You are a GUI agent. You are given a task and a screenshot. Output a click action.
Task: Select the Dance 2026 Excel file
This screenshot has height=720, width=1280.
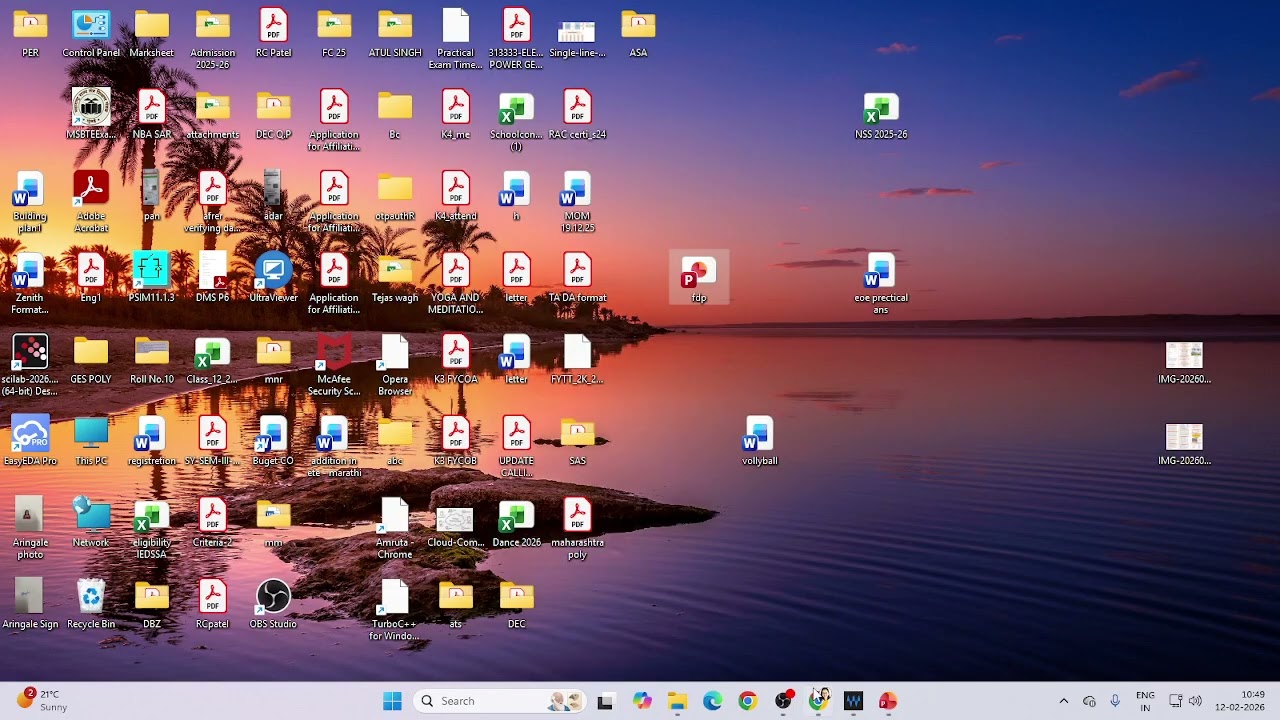516,523
